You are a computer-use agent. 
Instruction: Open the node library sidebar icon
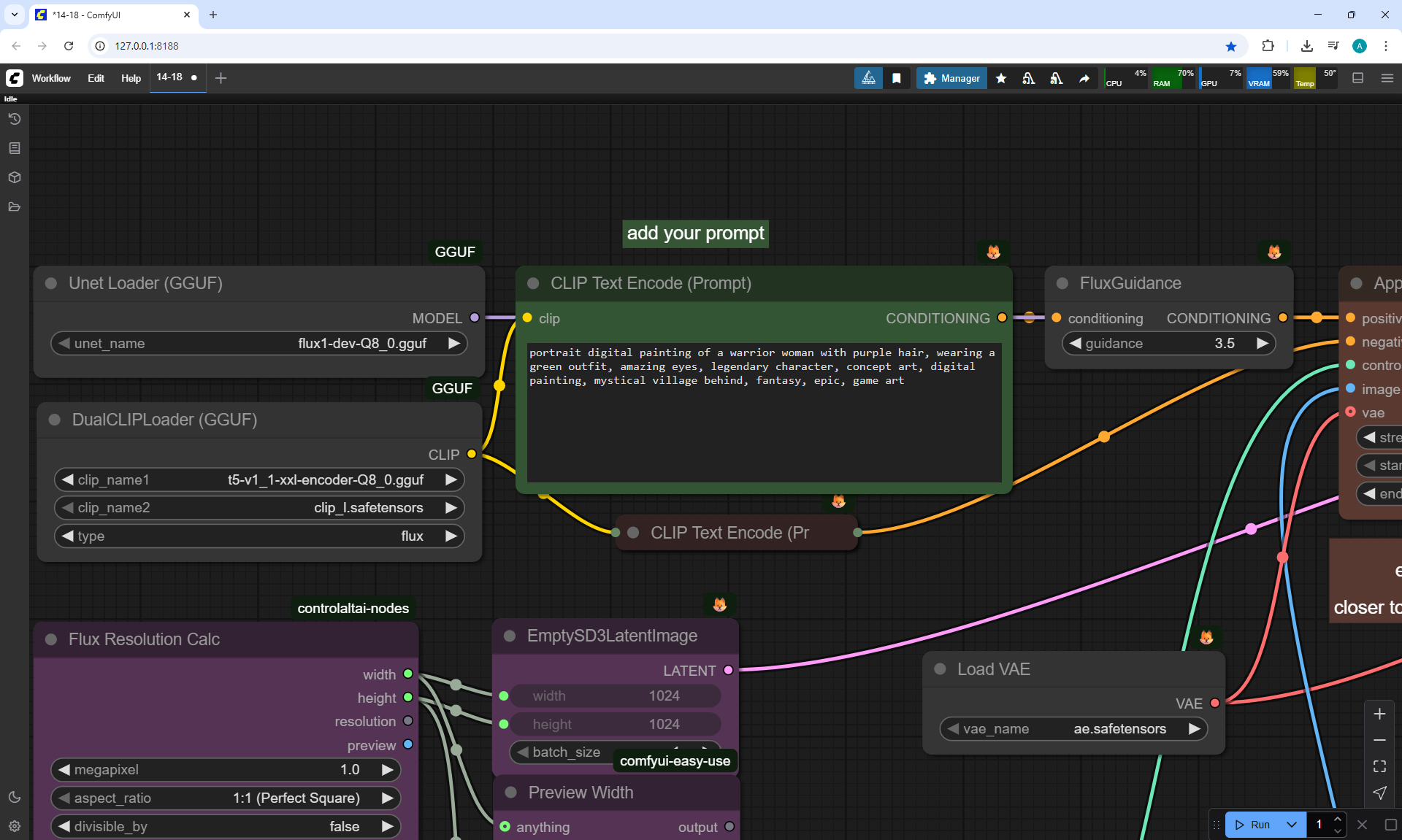[x=15, y=148]
